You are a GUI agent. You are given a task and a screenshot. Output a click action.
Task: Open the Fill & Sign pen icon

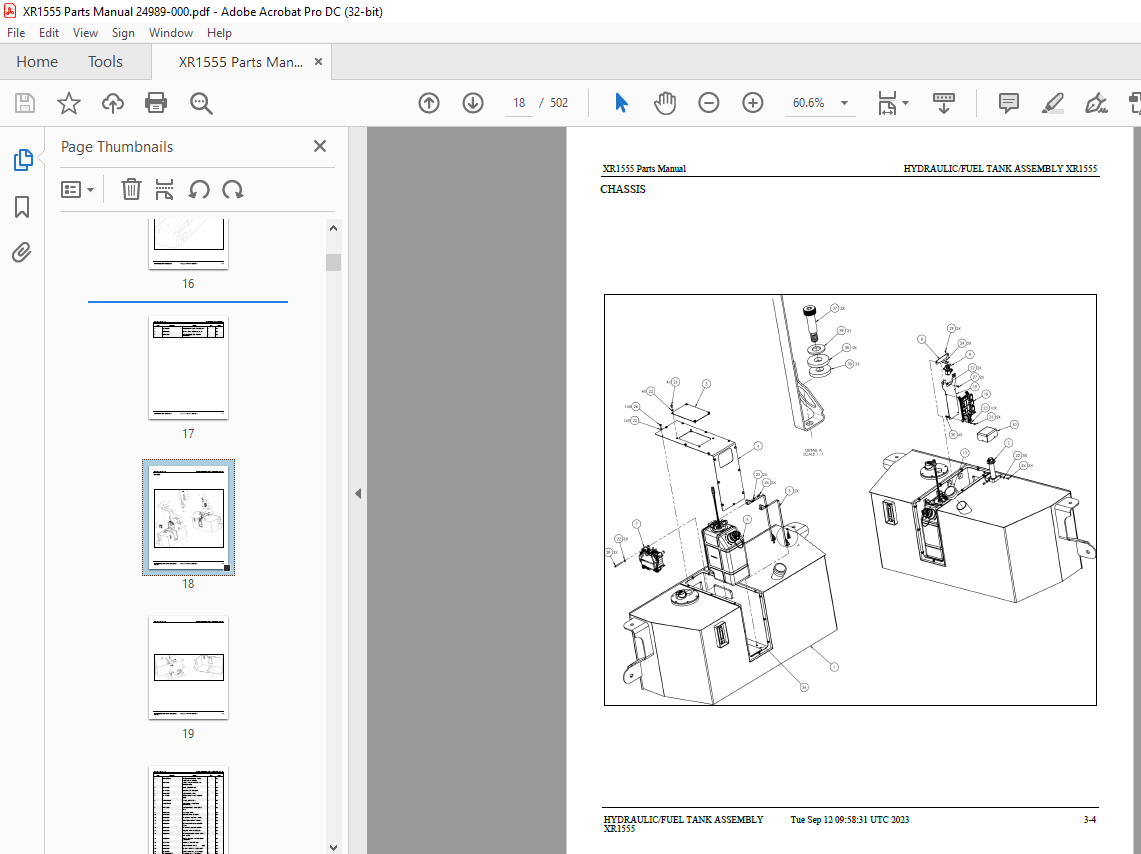point(1096,102)
